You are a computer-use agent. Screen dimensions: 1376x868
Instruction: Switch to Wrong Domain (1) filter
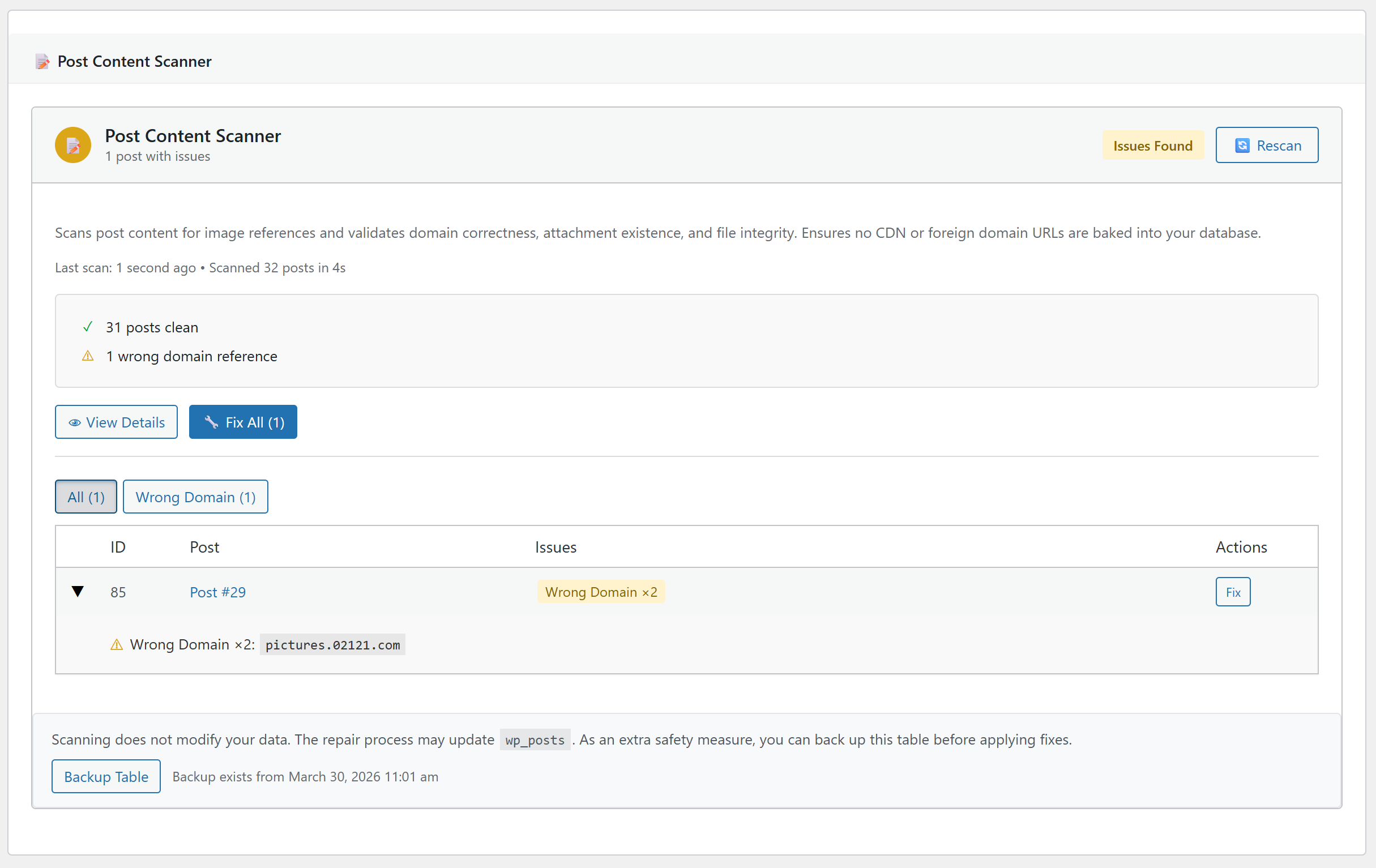click(x=195, y=497)
